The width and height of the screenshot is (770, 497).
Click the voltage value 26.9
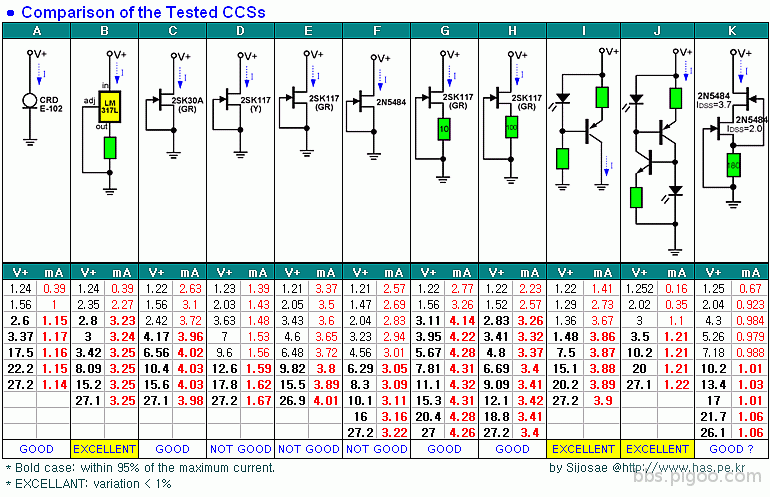pos(292,401)
